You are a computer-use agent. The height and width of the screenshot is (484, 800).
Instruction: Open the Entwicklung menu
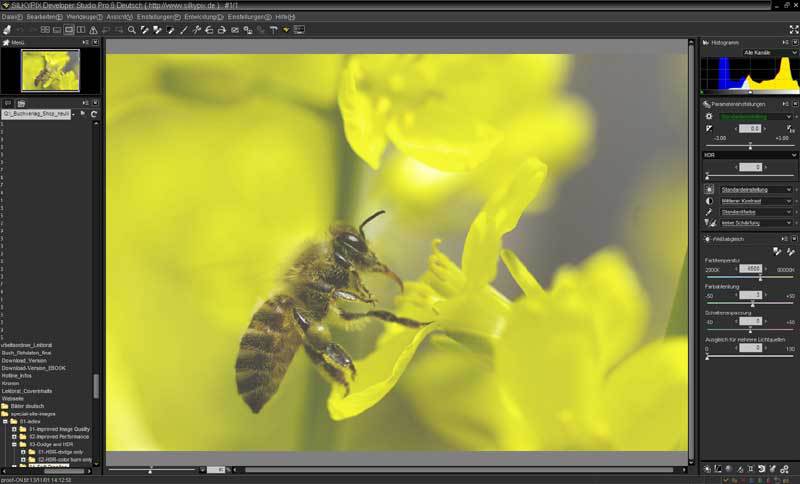(204, 17)
